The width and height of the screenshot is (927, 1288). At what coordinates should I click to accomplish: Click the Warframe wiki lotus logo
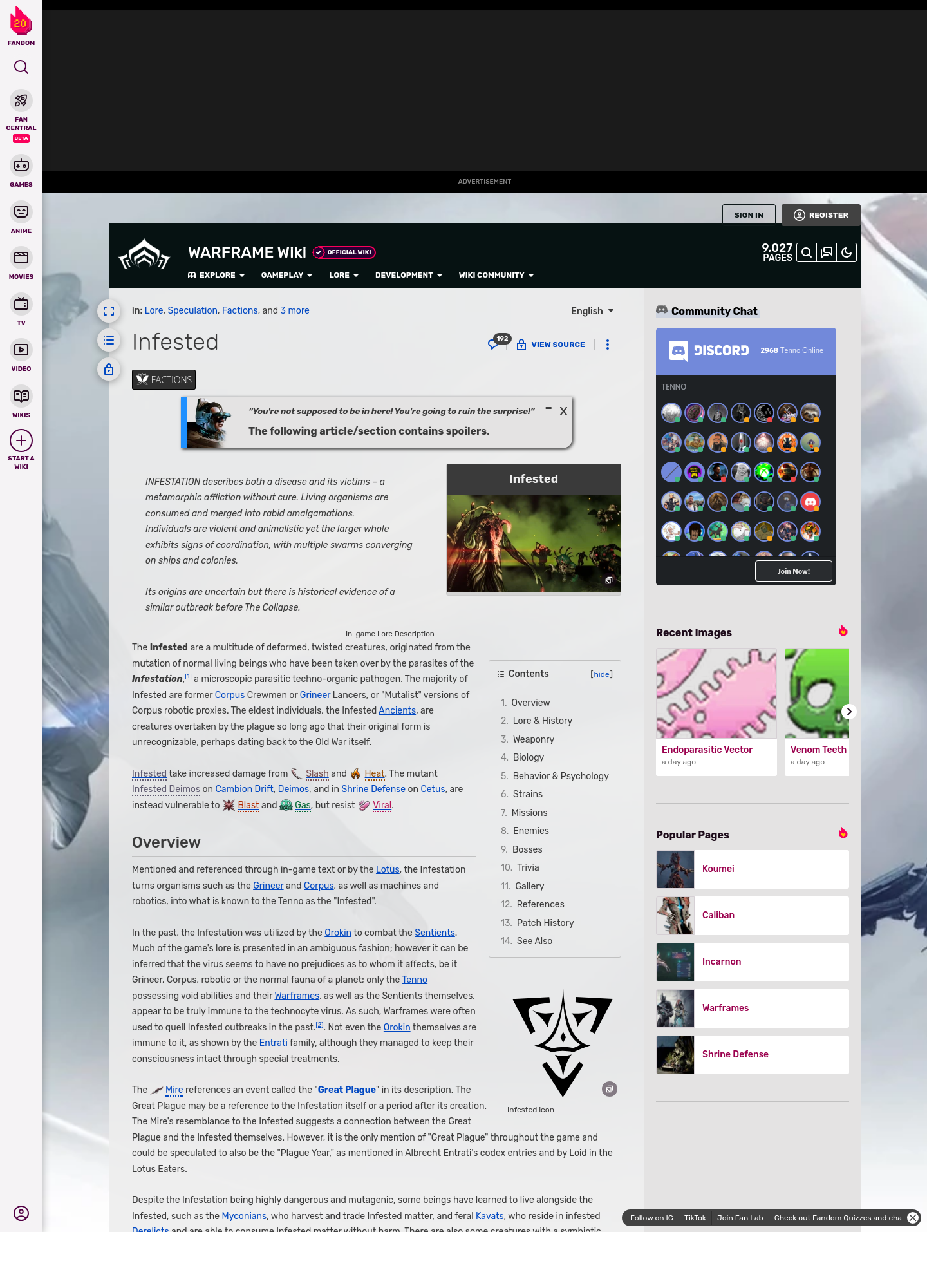click(144, 254)
